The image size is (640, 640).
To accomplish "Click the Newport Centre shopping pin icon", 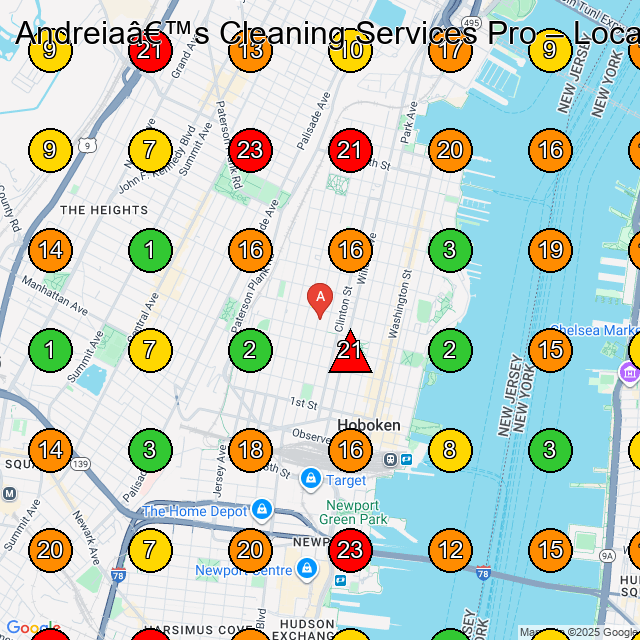I will click(307, 569).
